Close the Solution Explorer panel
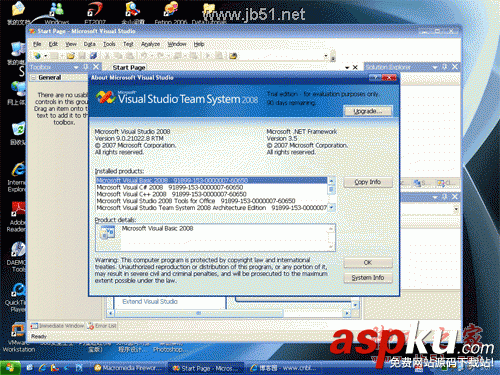Image resolution: width=500 pixels, height=375 pixels. coord(455,67)
